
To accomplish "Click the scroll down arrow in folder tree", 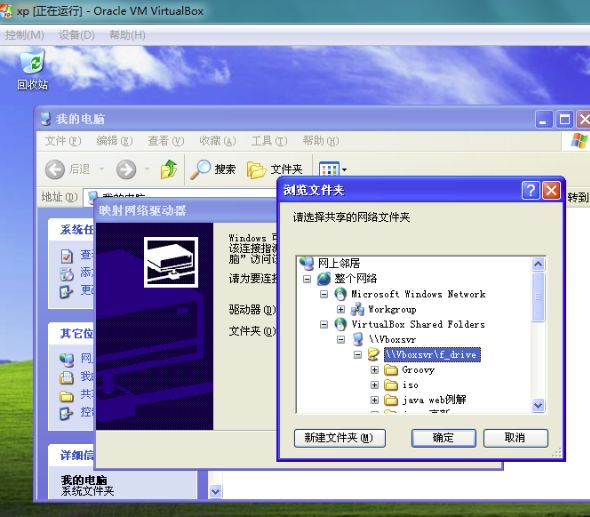I will click(x=538, y=405).
